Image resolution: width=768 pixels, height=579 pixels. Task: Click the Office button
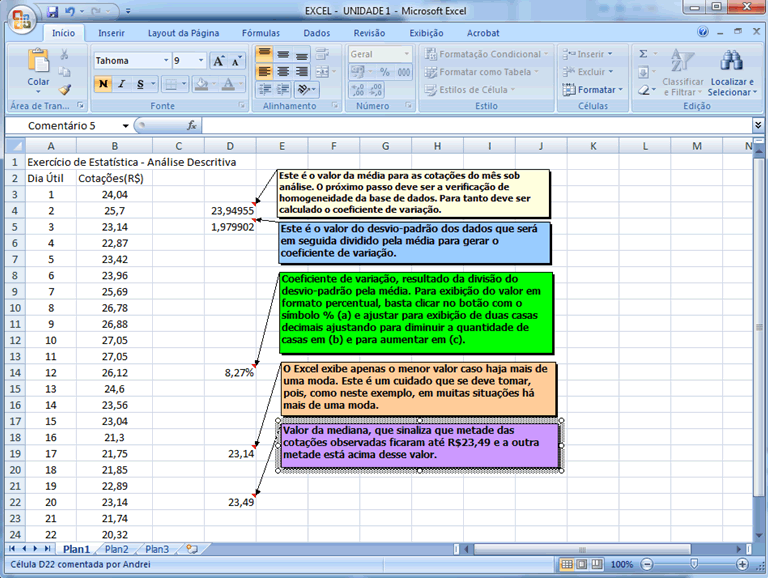(19, 19)
